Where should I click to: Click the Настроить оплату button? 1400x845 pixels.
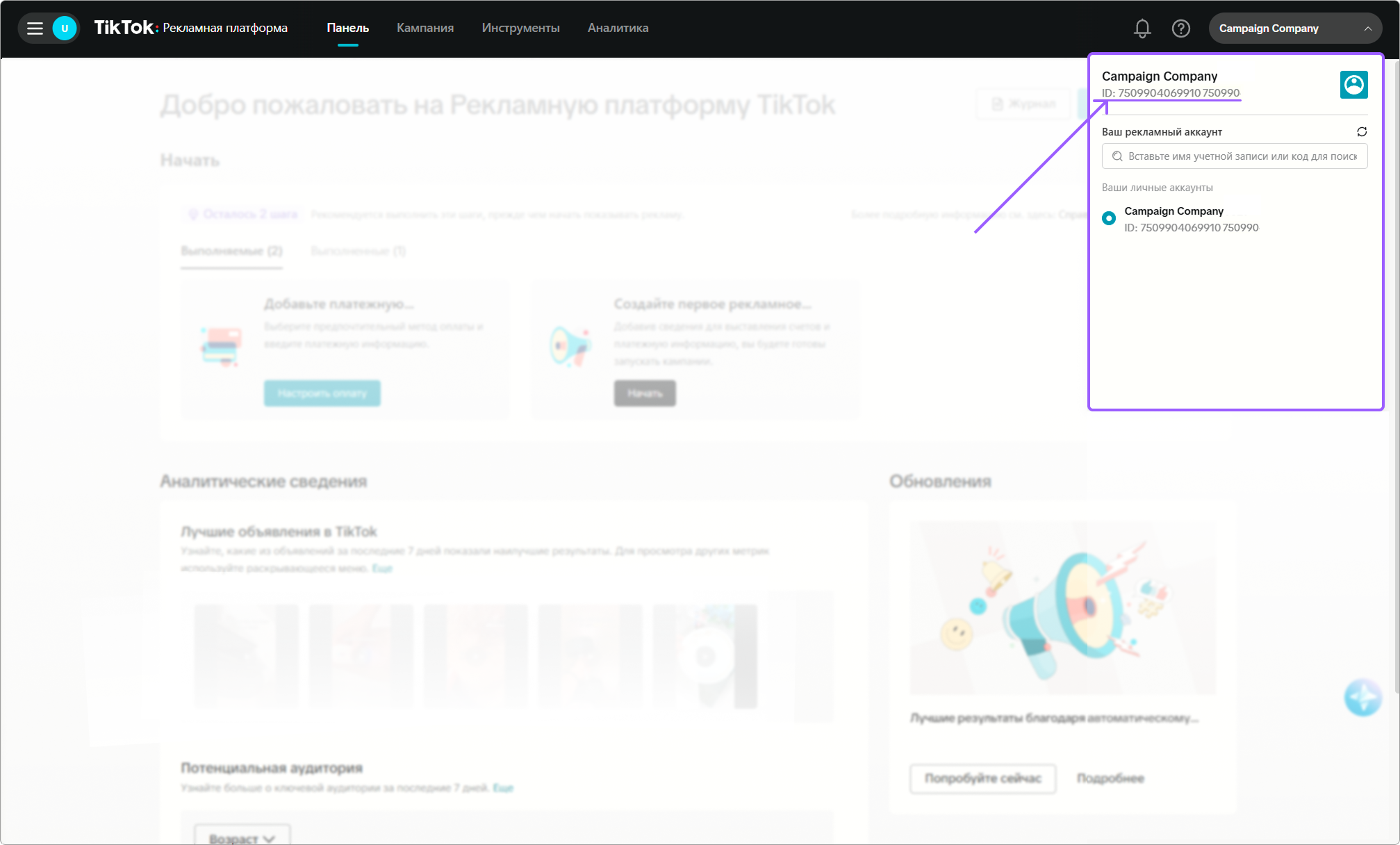[x=322, y=393]
